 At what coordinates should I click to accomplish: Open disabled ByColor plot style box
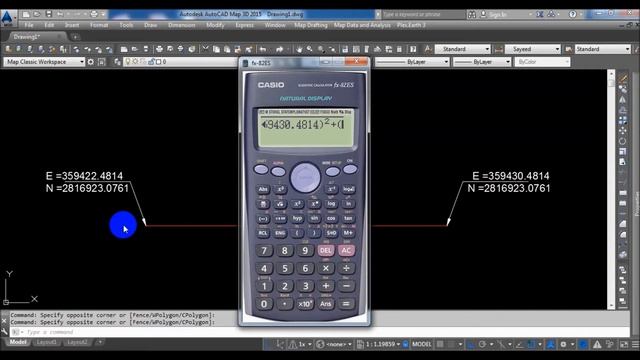(542, 62)
